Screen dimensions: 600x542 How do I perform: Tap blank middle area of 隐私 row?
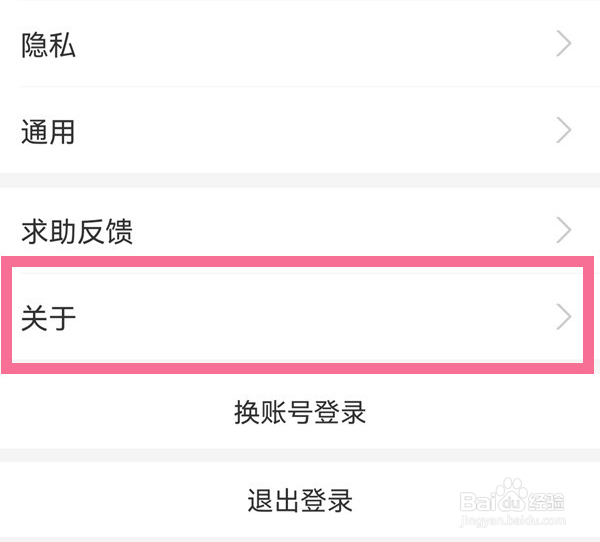(x=300, y=45)
